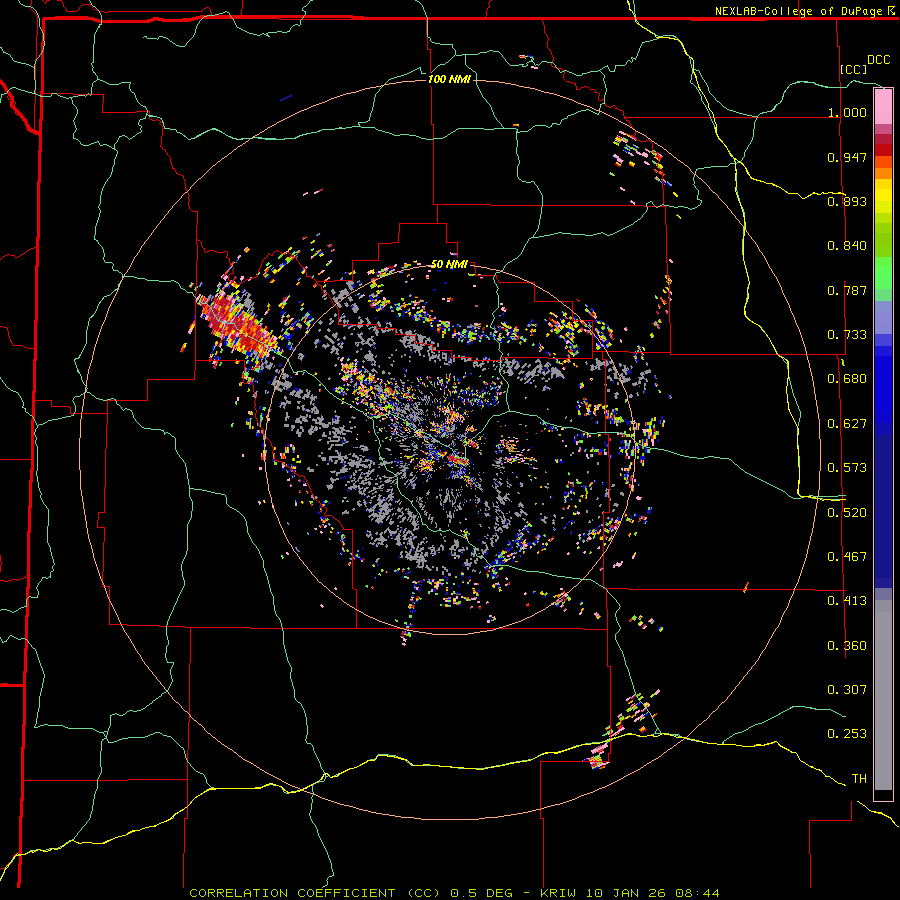Click the 100 NMI range ring label's circle top
Viewport: 900px width, 900px height.
pyautogui.click(x=449, y=80)
